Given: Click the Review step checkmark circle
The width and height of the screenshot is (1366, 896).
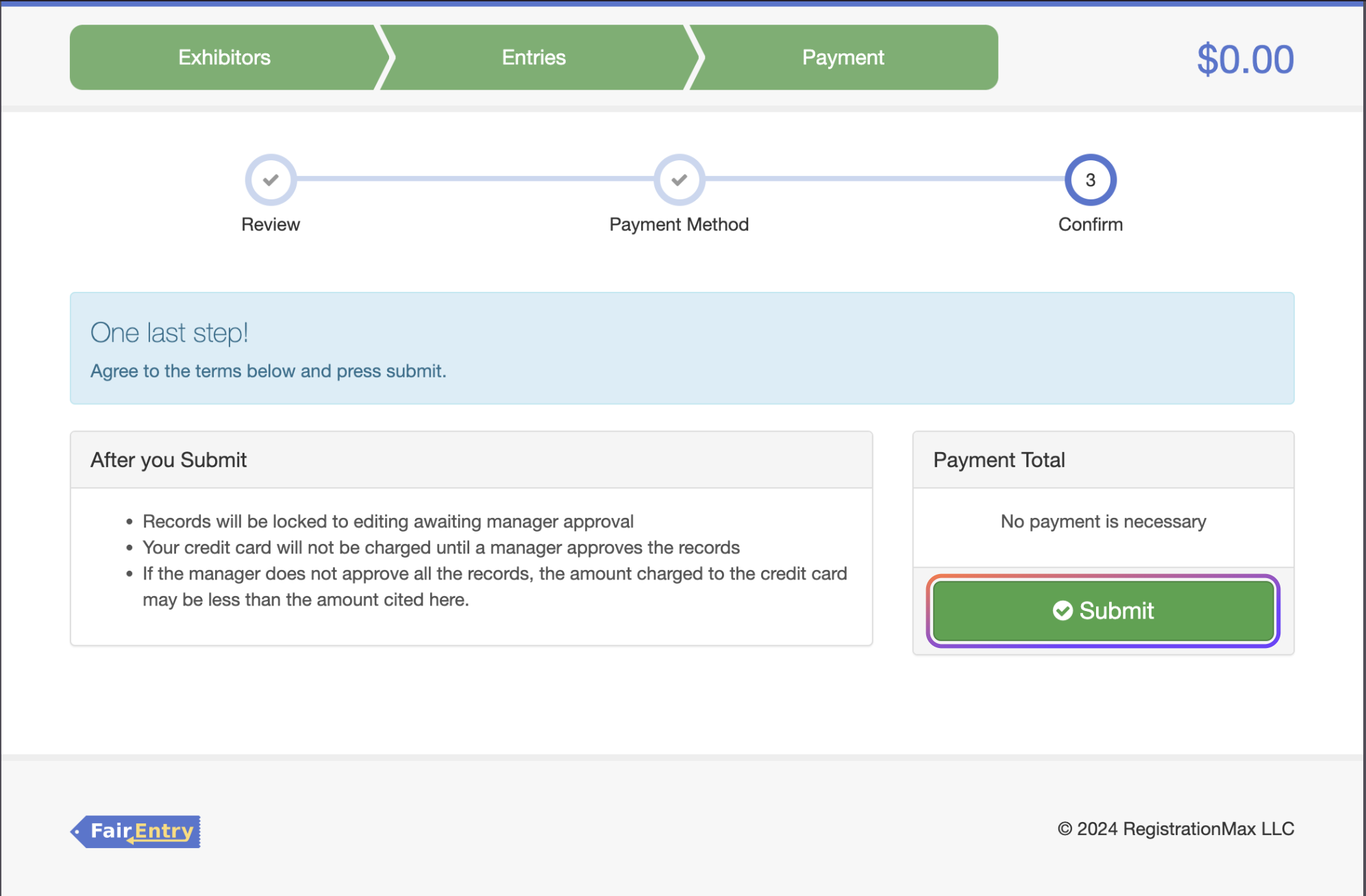Looking at the screenshot, I should (x=271, y=179).
